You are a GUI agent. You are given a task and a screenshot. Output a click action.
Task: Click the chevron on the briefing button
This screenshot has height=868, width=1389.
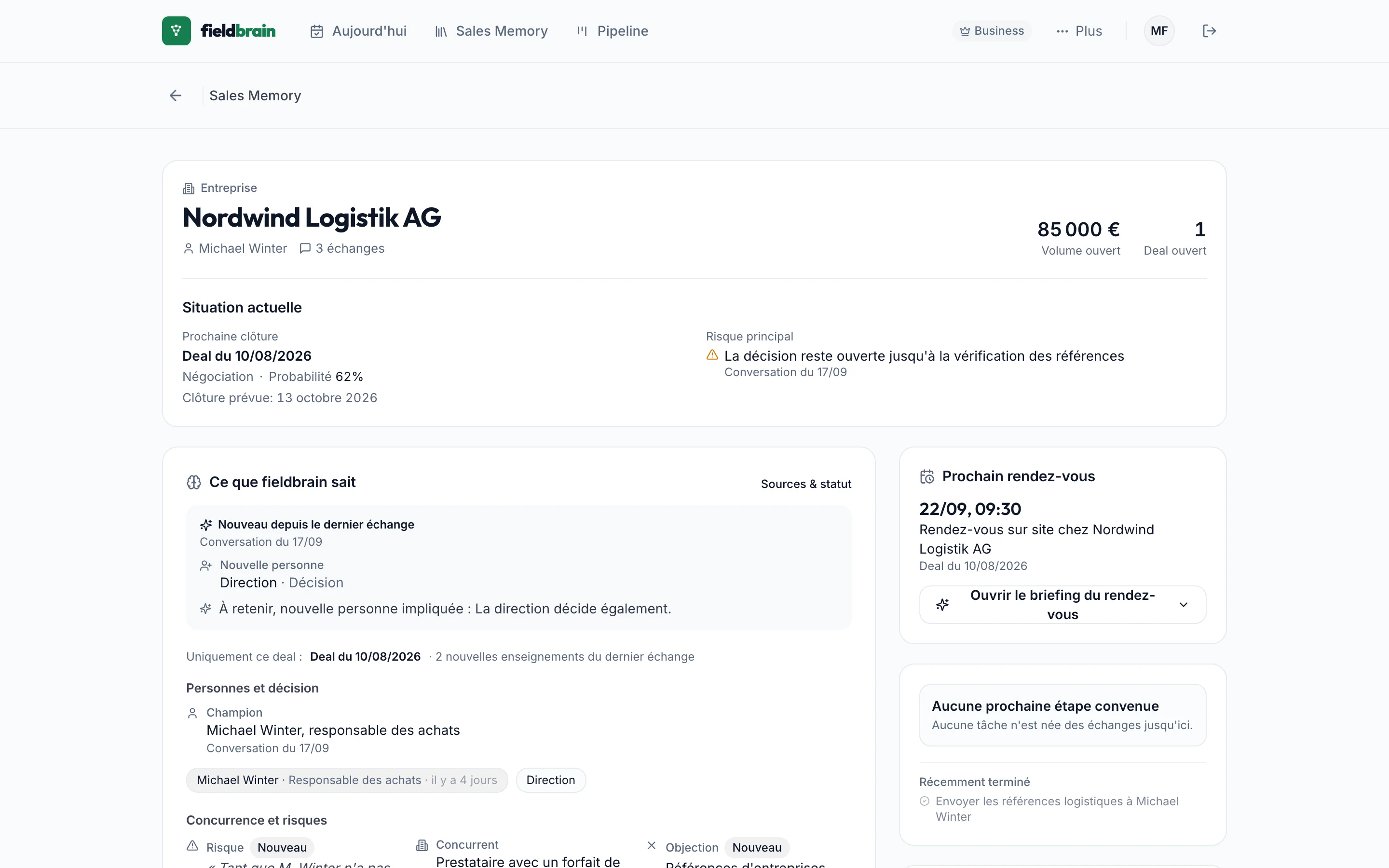tap(1184, 605)
